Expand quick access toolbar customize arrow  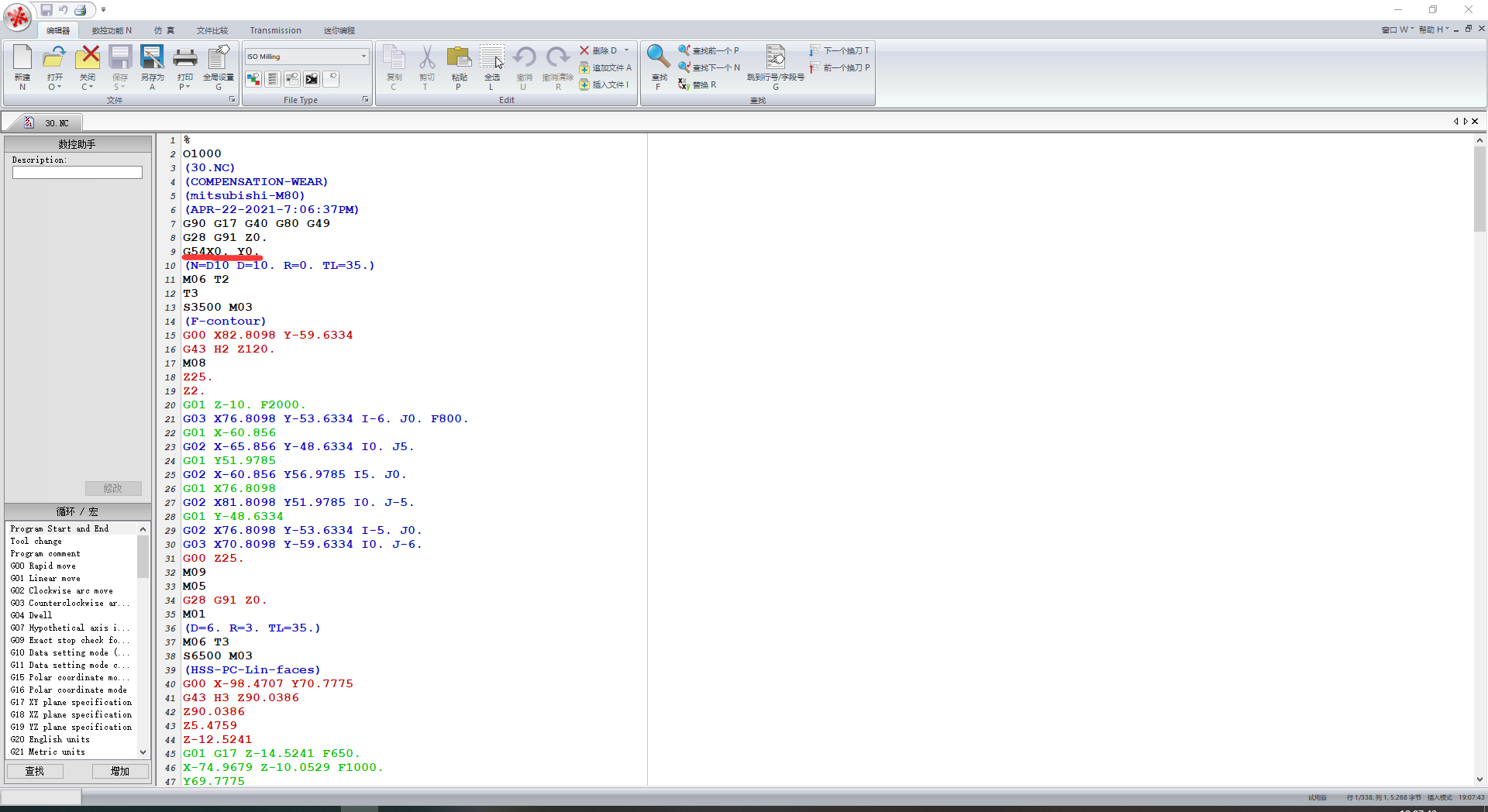coord(103,10)
